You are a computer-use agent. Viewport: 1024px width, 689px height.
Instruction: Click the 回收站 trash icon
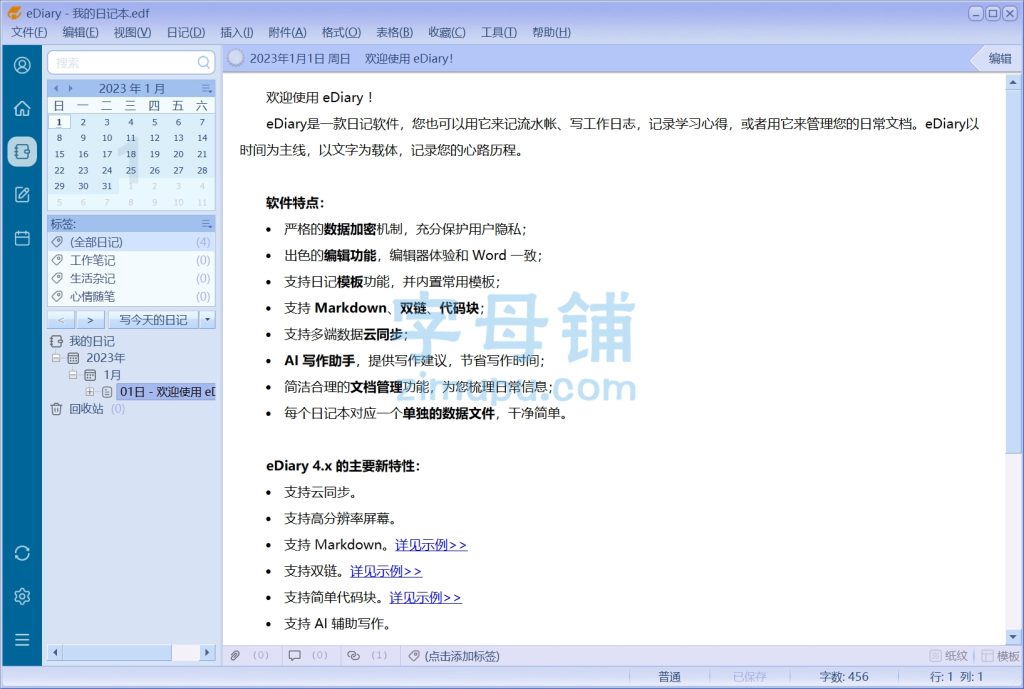click(x=56, y=409)
